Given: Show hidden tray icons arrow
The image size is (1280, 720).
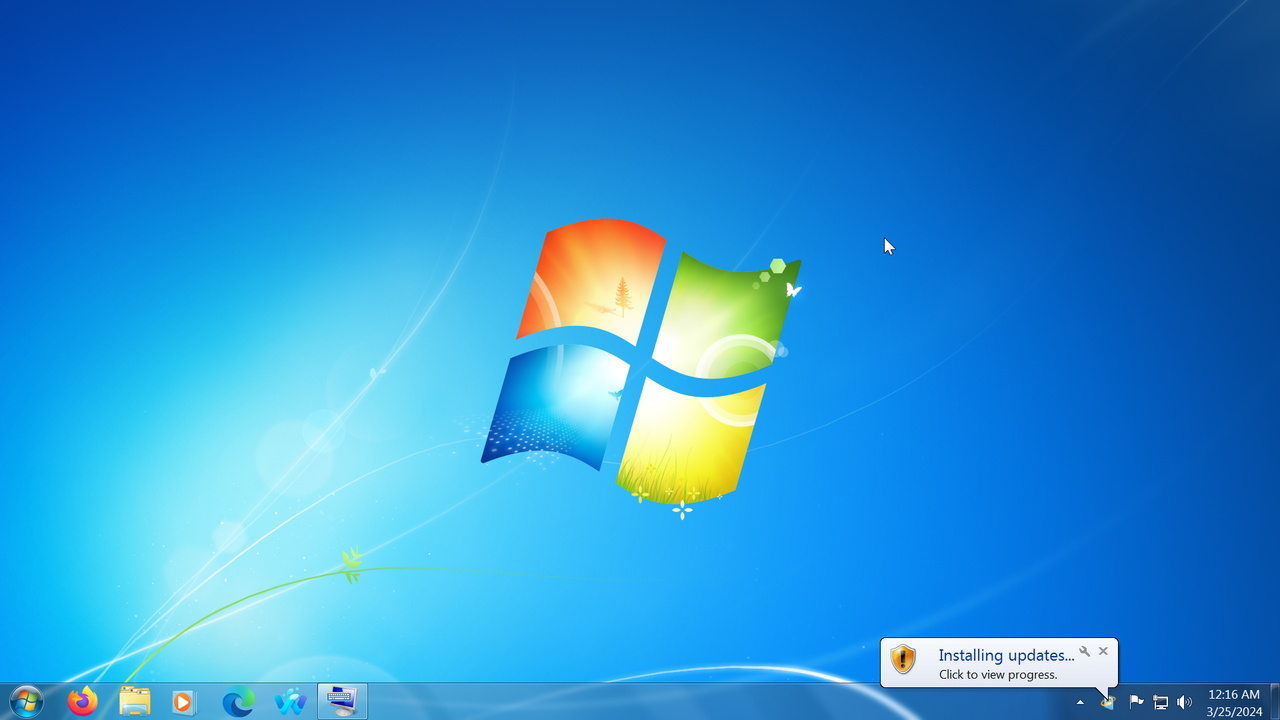Looking at the screenshot, I should click(1080, 703).
